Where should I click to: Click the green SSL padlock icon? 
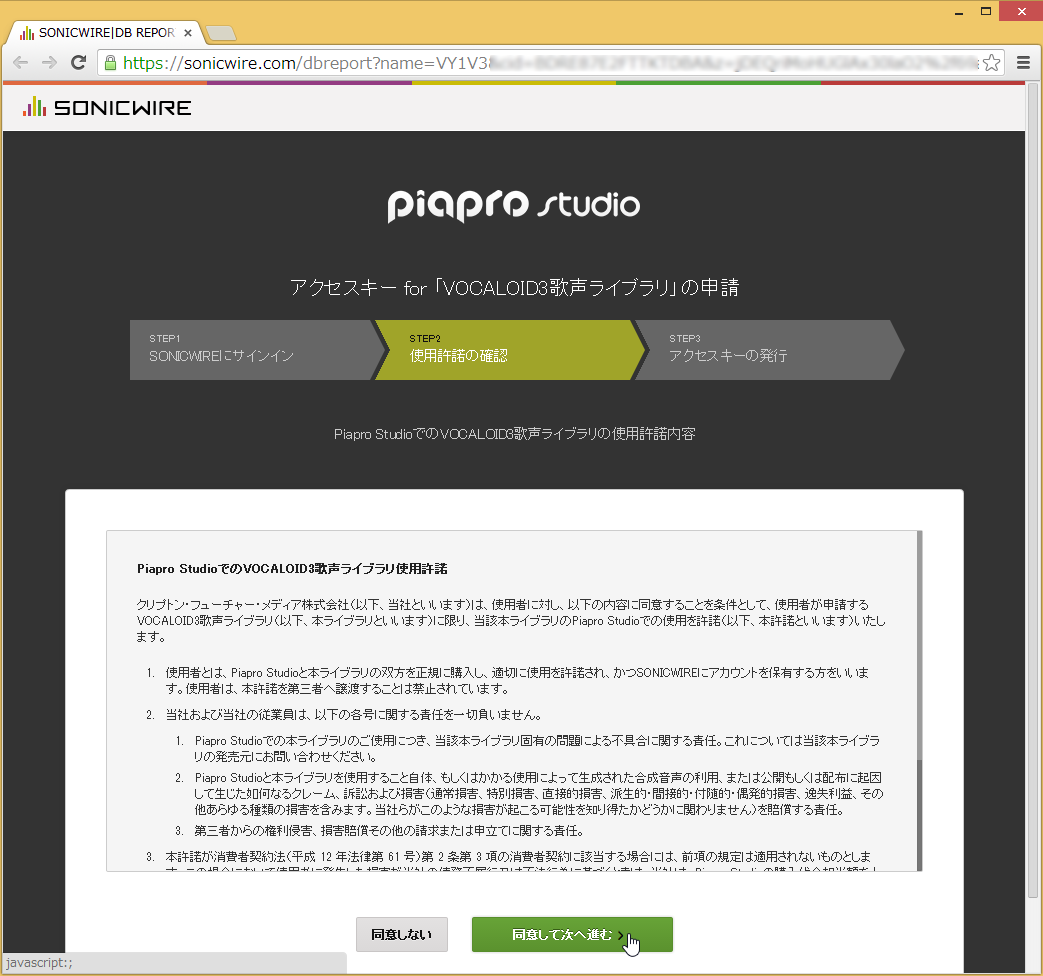110,63
